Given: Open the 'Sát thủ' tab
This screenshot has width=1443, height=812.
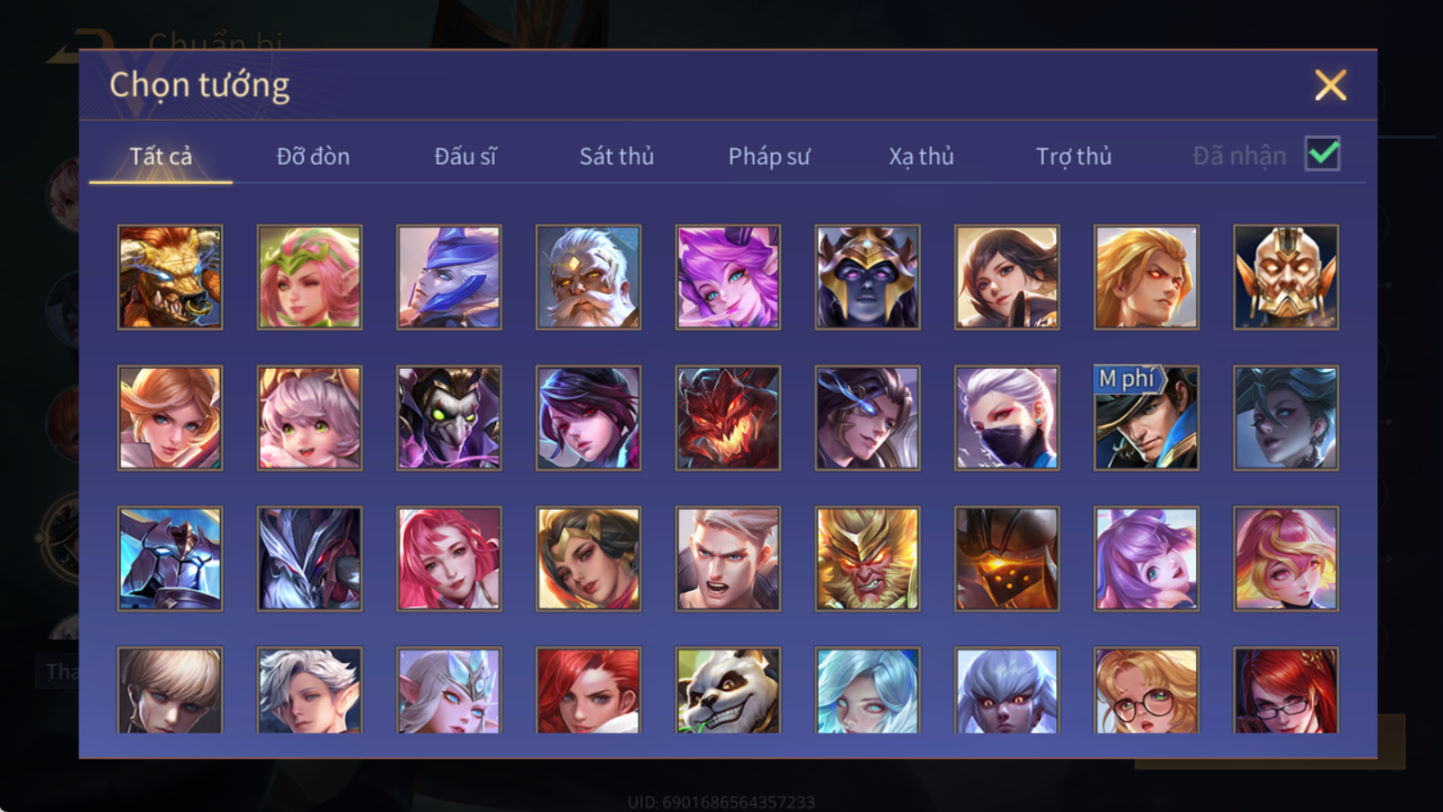Looking at the screenshot, I should tap(616, 156).
